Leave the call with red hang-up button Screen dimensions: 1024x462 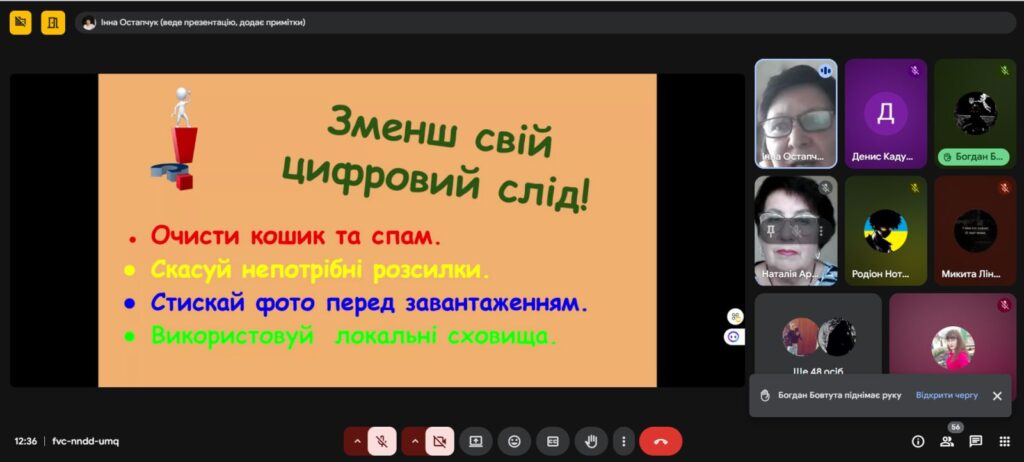click(x=660, y=441)
